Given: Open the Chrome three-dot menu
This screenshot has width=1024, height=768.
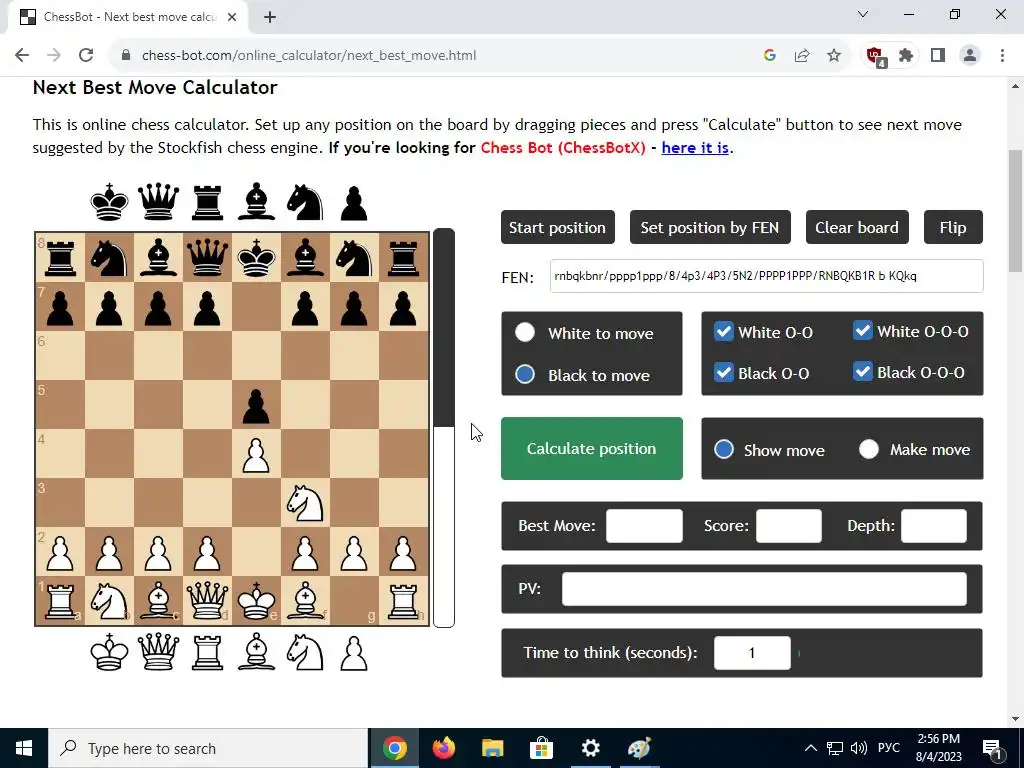Looking at the screenshot, I should tap(1002, 56).
